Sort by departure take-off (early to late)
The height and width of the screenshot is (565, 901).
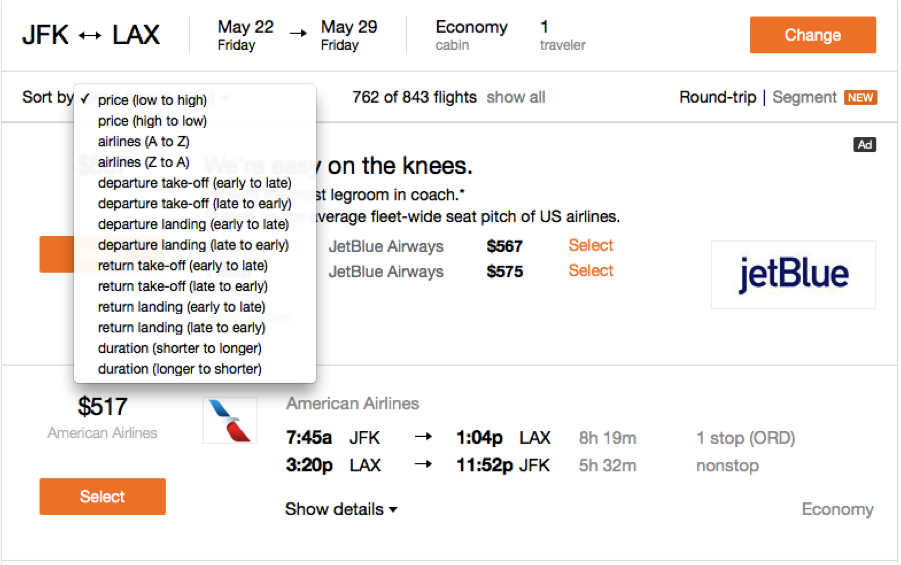(x=194, y=183)
